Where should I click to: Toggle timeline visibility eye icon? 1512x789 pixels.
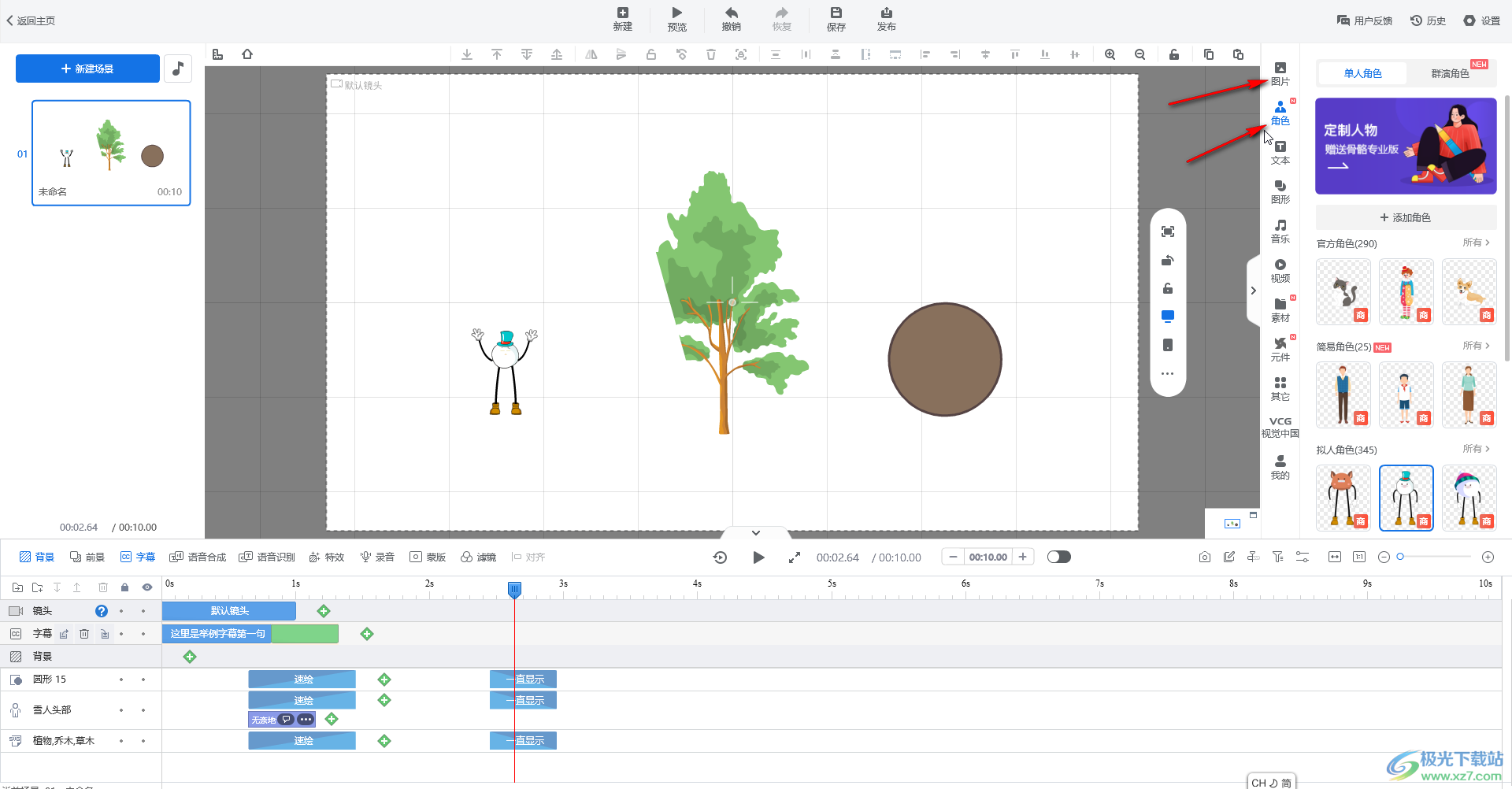[x=146, y=587]
